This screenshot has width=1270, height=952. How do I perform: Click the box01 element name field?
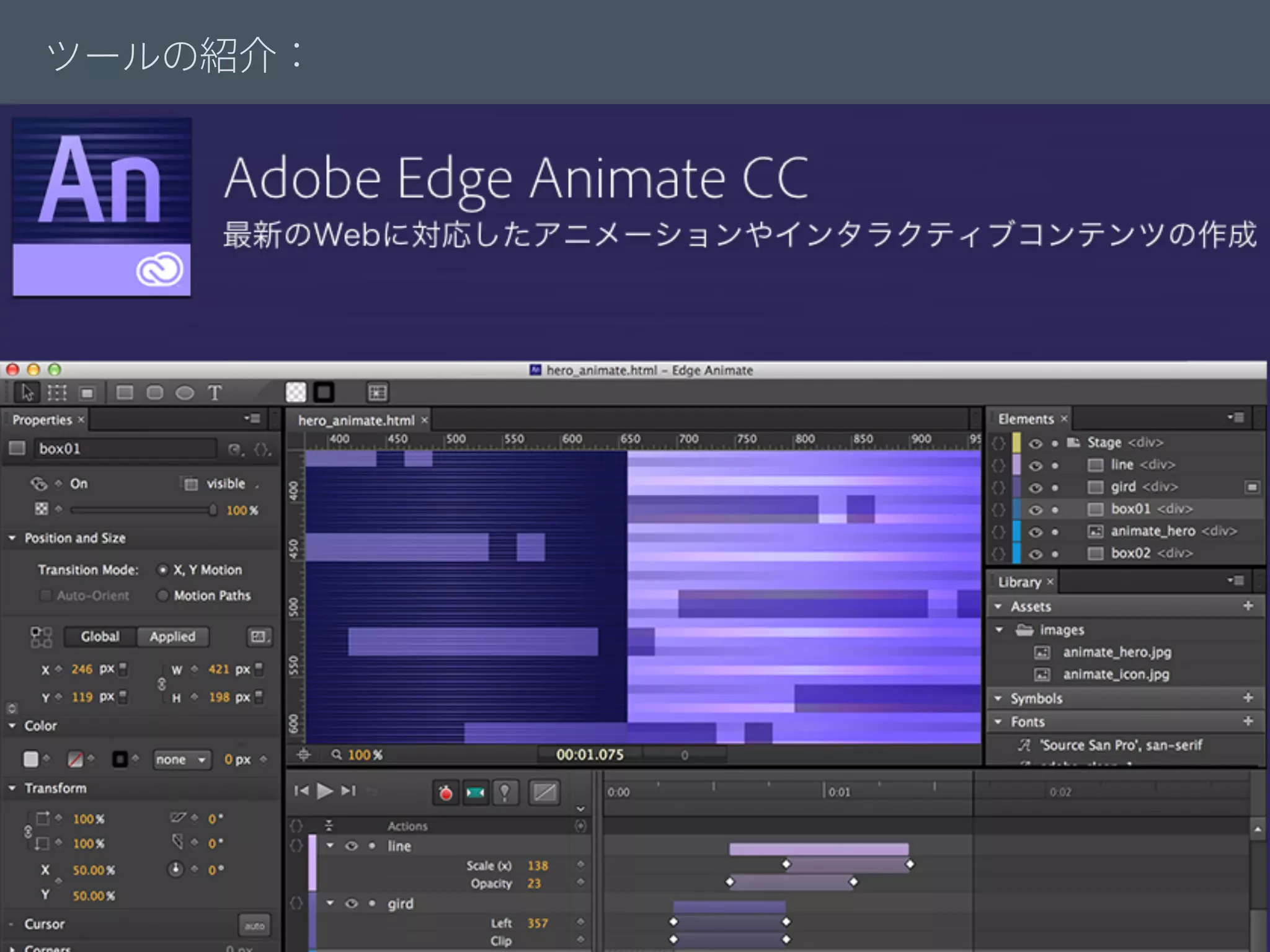(125, 449)
